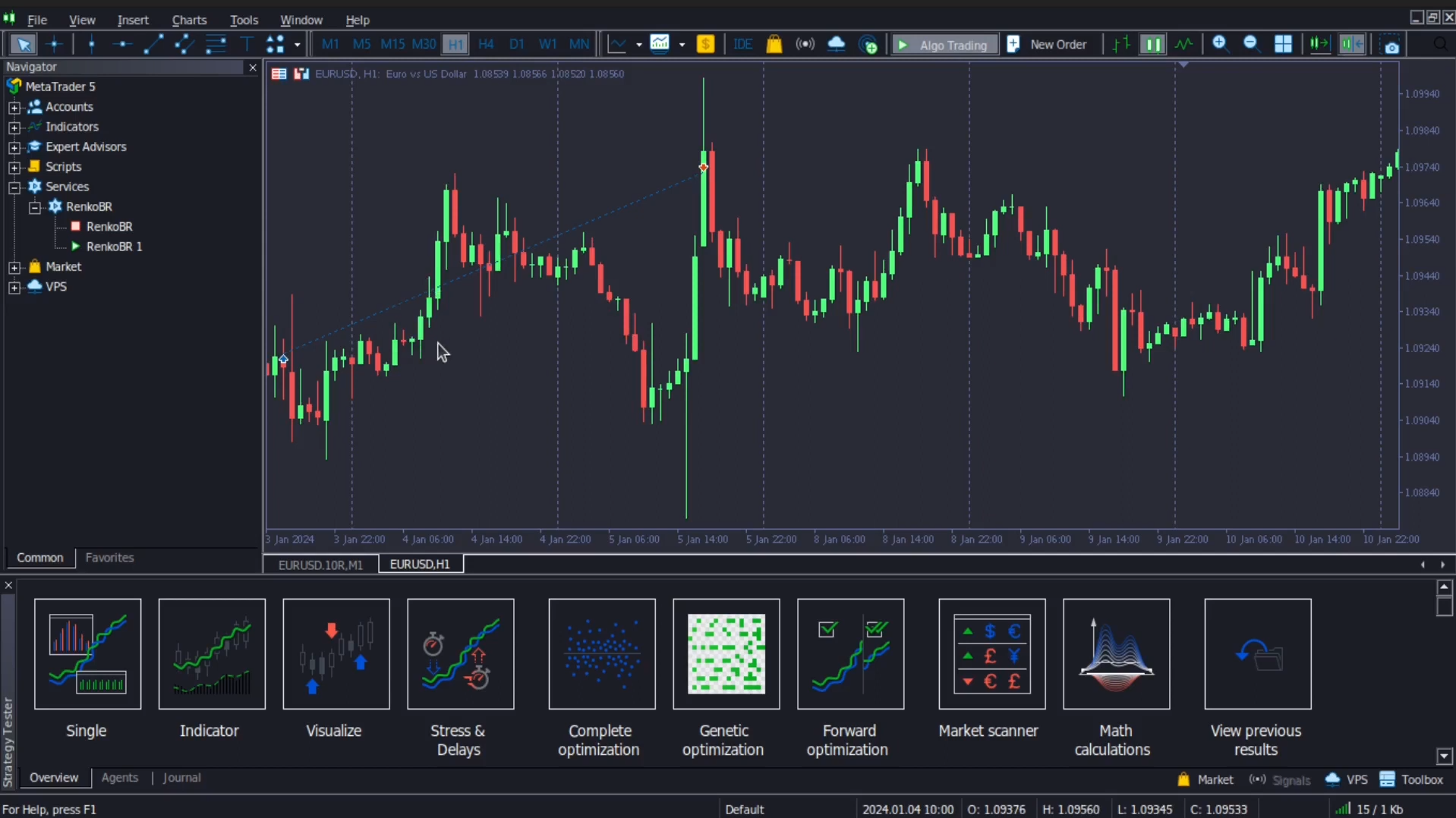Viewport: 1456px width, 818px height.
Task: Expand the Accounts tree node
Action: [14, 108]
